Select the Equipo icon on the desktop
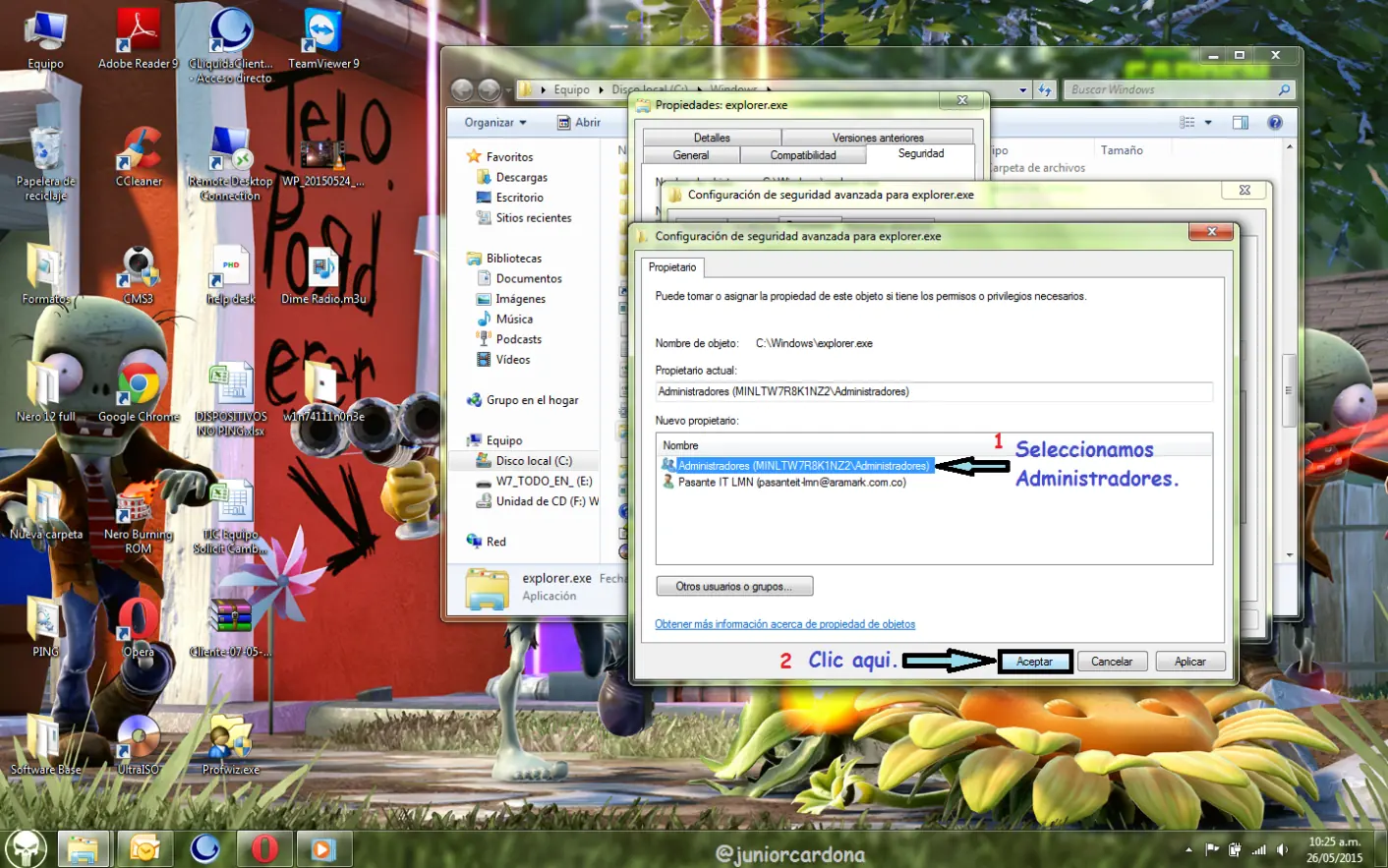 (45, 39)
